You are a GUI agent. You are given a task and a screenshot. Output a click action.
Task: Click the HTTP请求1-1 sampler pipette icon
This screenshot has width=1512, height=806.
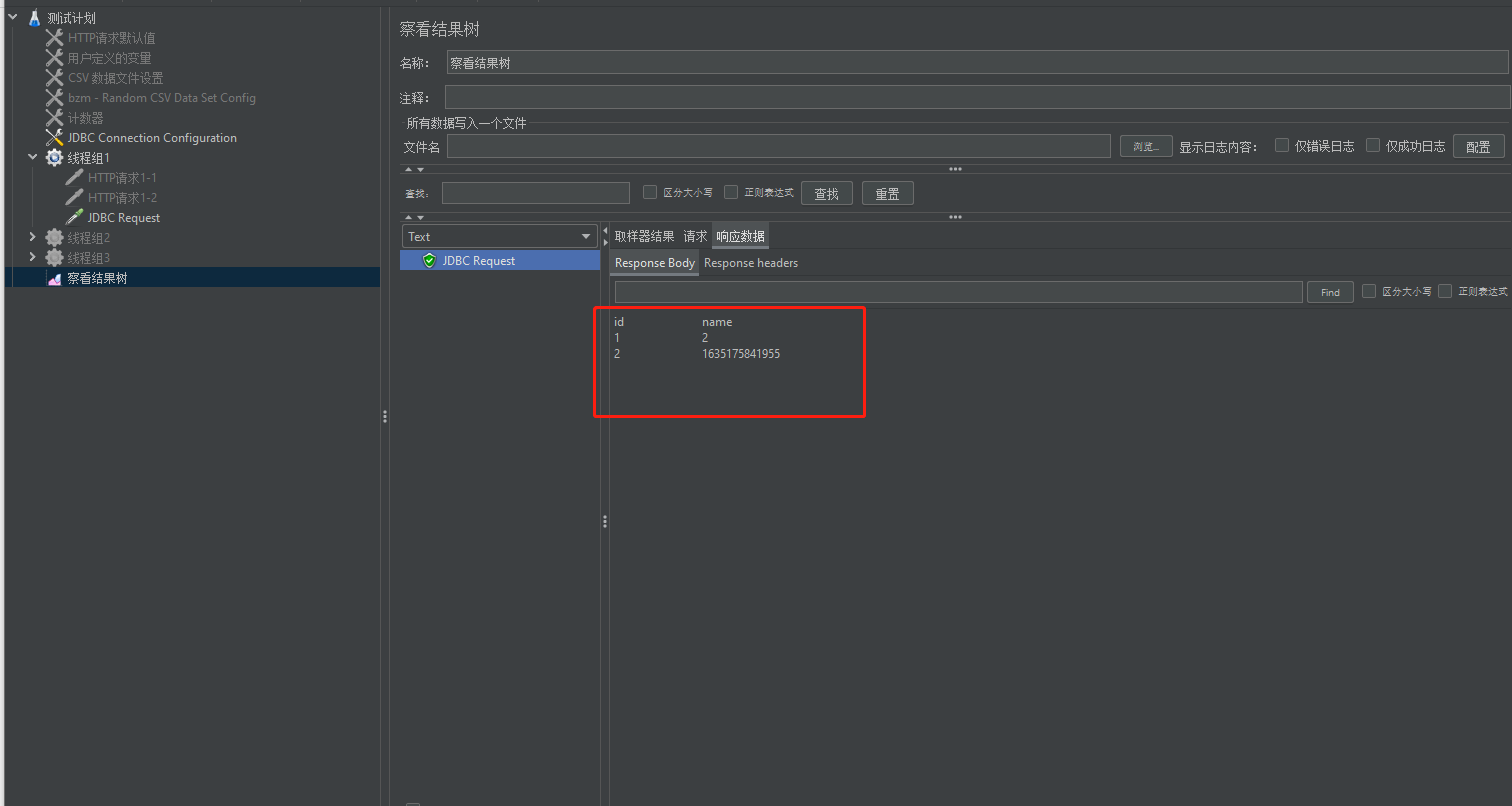point(74,178)
